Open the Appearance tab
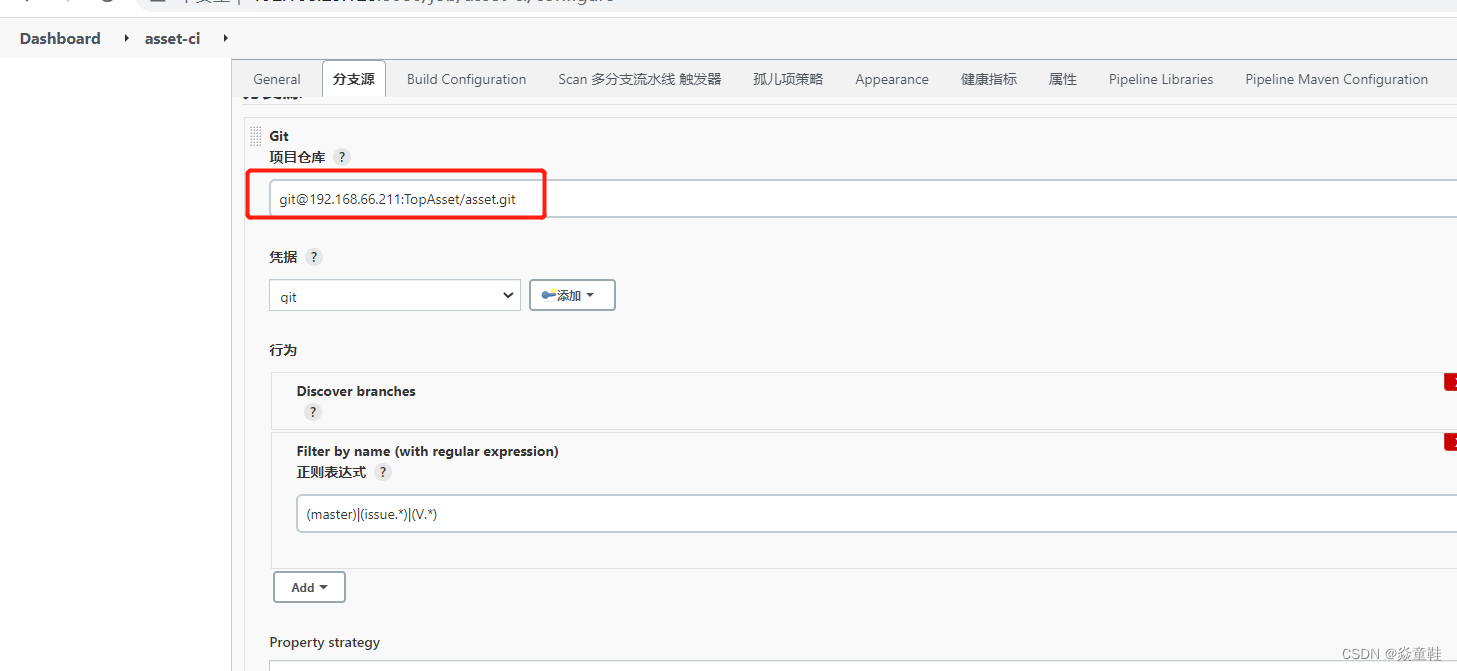1457x671 pixels. pyautogui.click(x=891, y=79)
